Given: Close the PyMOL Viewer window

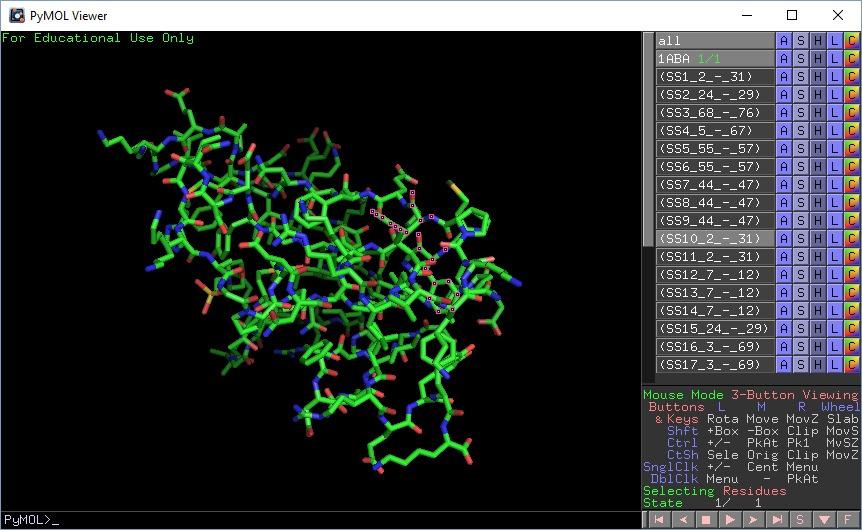Looking at the screenshot, I should 838,15.
